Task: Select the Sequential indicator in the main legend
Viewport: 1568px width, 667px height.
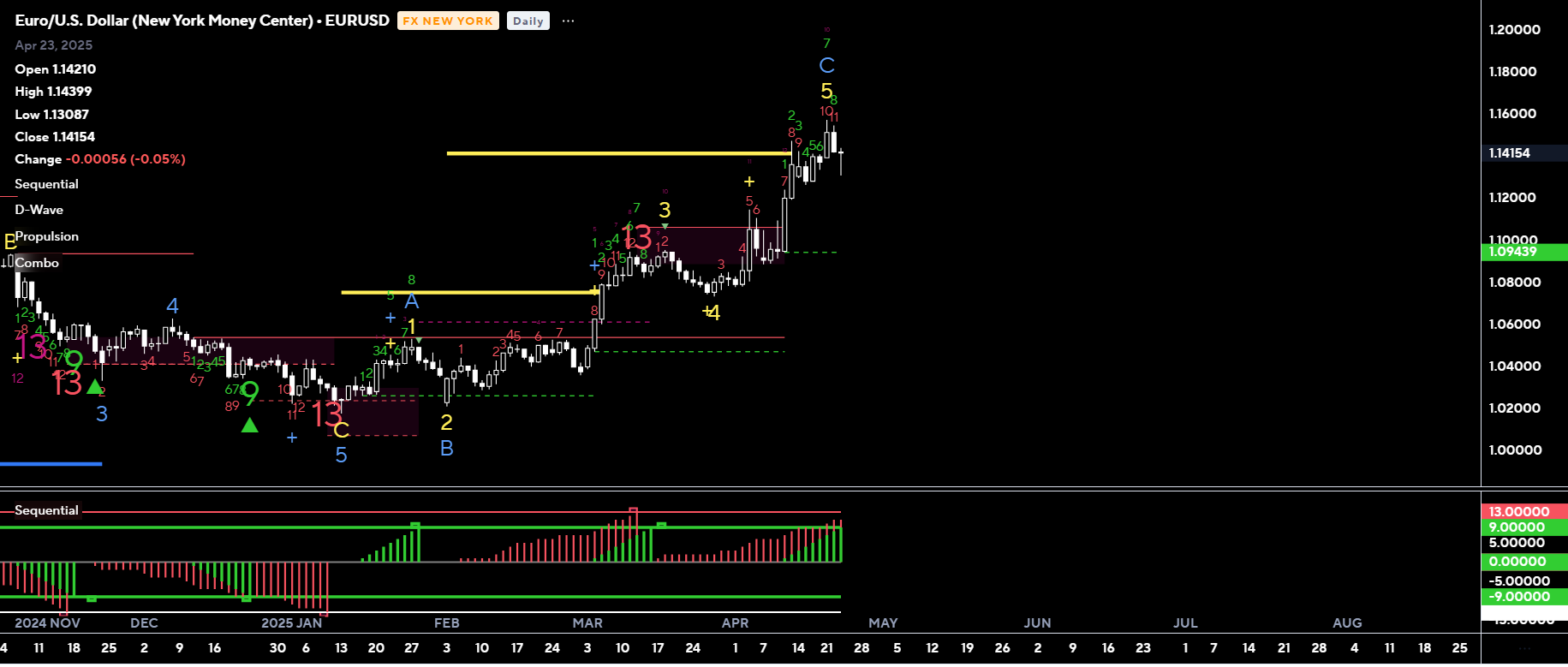Action: coord(46,184)
